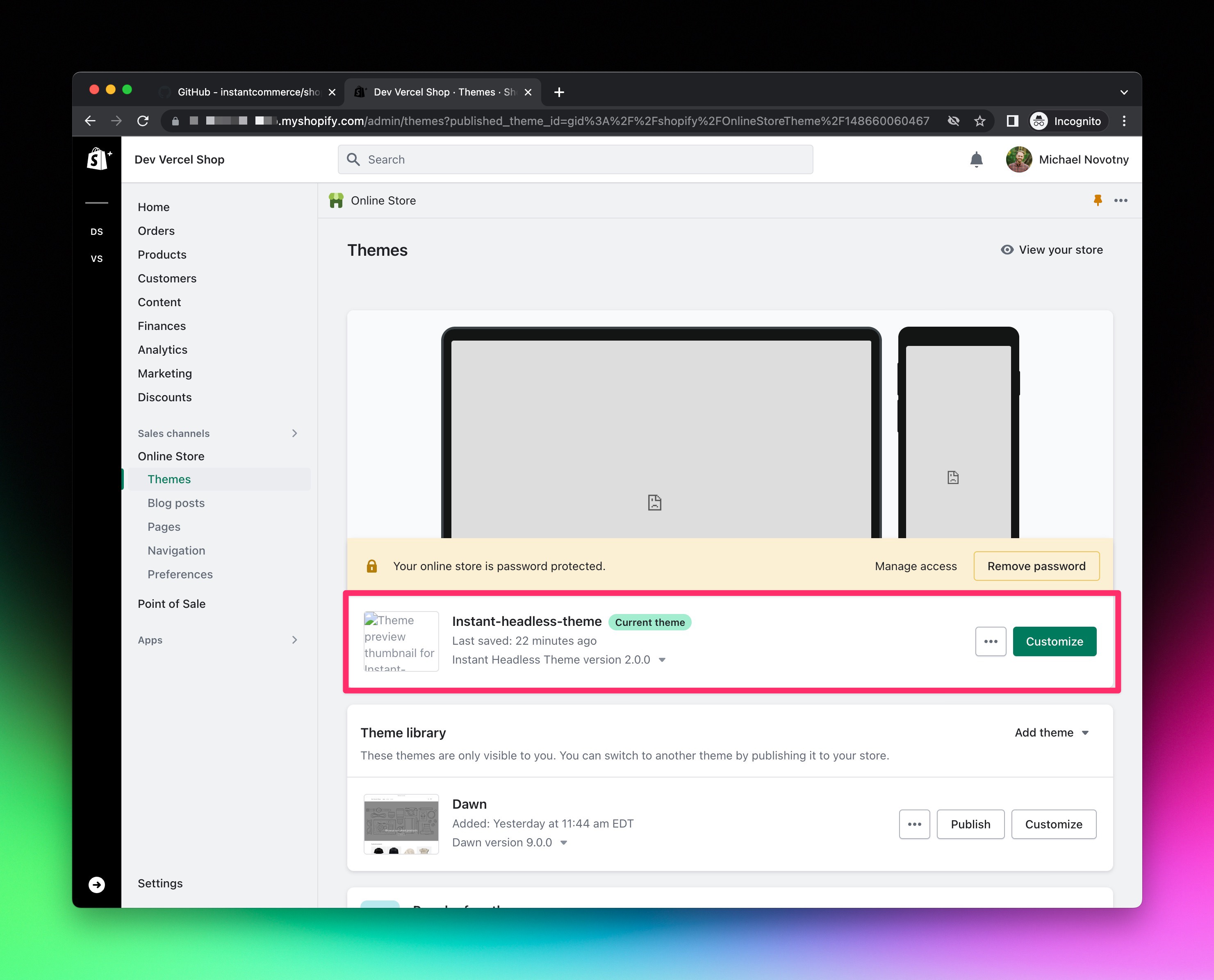Open Preferences under Online Store
The height and width of the screenshot is (980, 1214).
[180, 574]
